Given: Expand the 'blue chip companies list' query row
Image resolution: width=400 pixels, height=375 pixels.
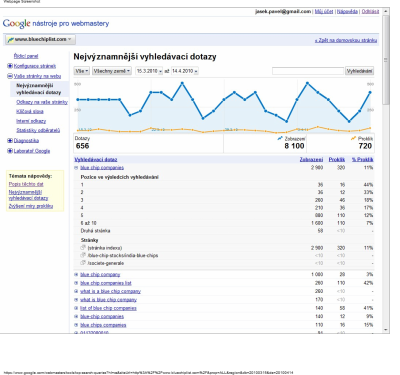Looking at the screenshot, I should coord(76,283).
